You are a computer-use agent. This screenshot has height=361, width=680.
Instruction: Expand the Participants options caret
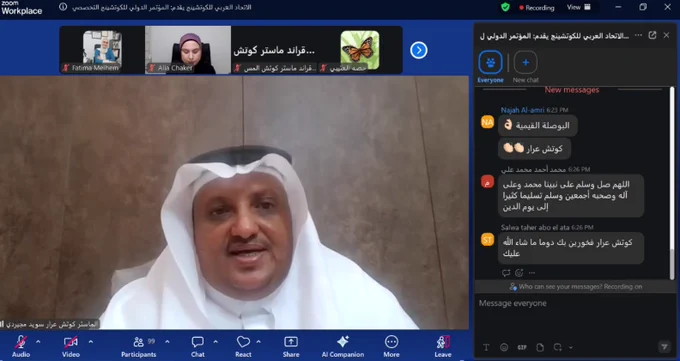pos(167,342)
